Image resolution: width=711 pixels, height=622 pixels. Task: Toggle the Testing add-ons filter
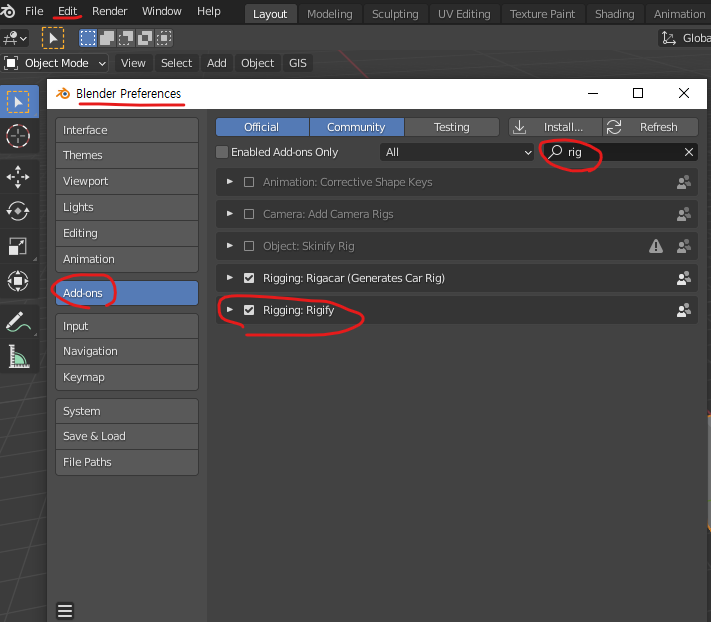[452, 127]
